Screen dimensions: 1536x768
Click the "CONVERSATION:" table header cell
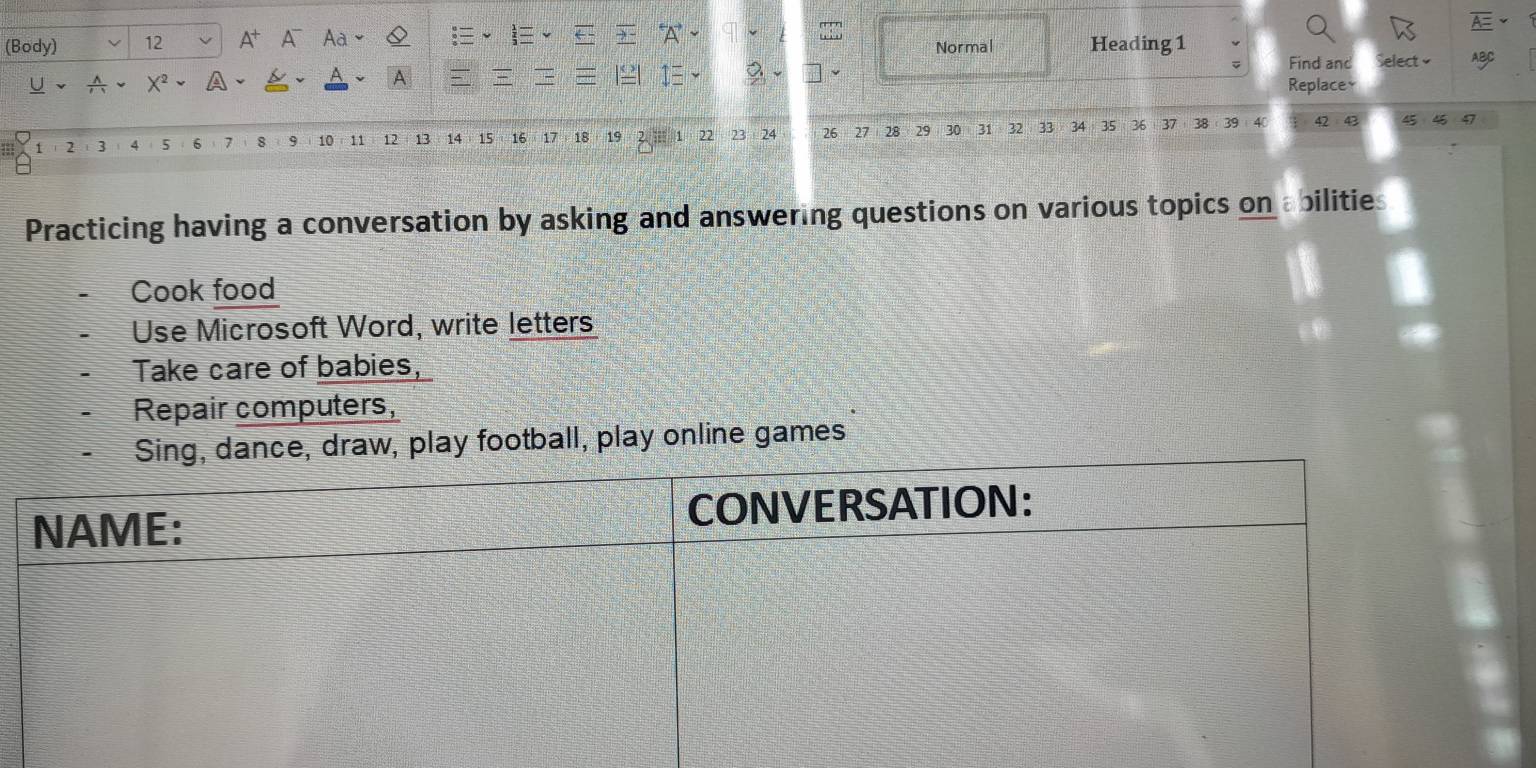990,503
